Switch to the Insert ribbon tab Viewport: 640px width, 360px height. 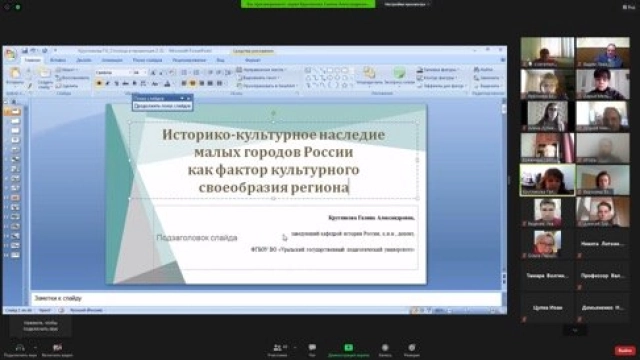(x=58, y=60)
